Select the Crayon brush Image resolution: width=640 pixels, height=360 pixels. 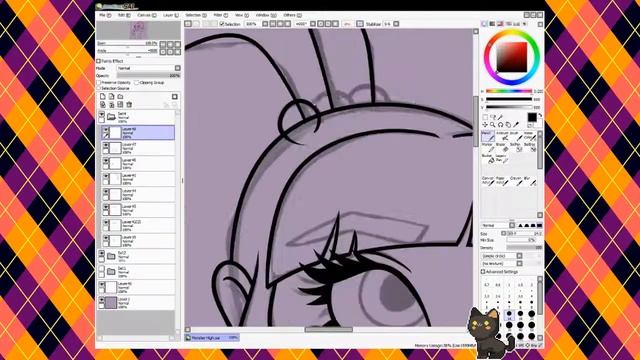pos(516,181)
